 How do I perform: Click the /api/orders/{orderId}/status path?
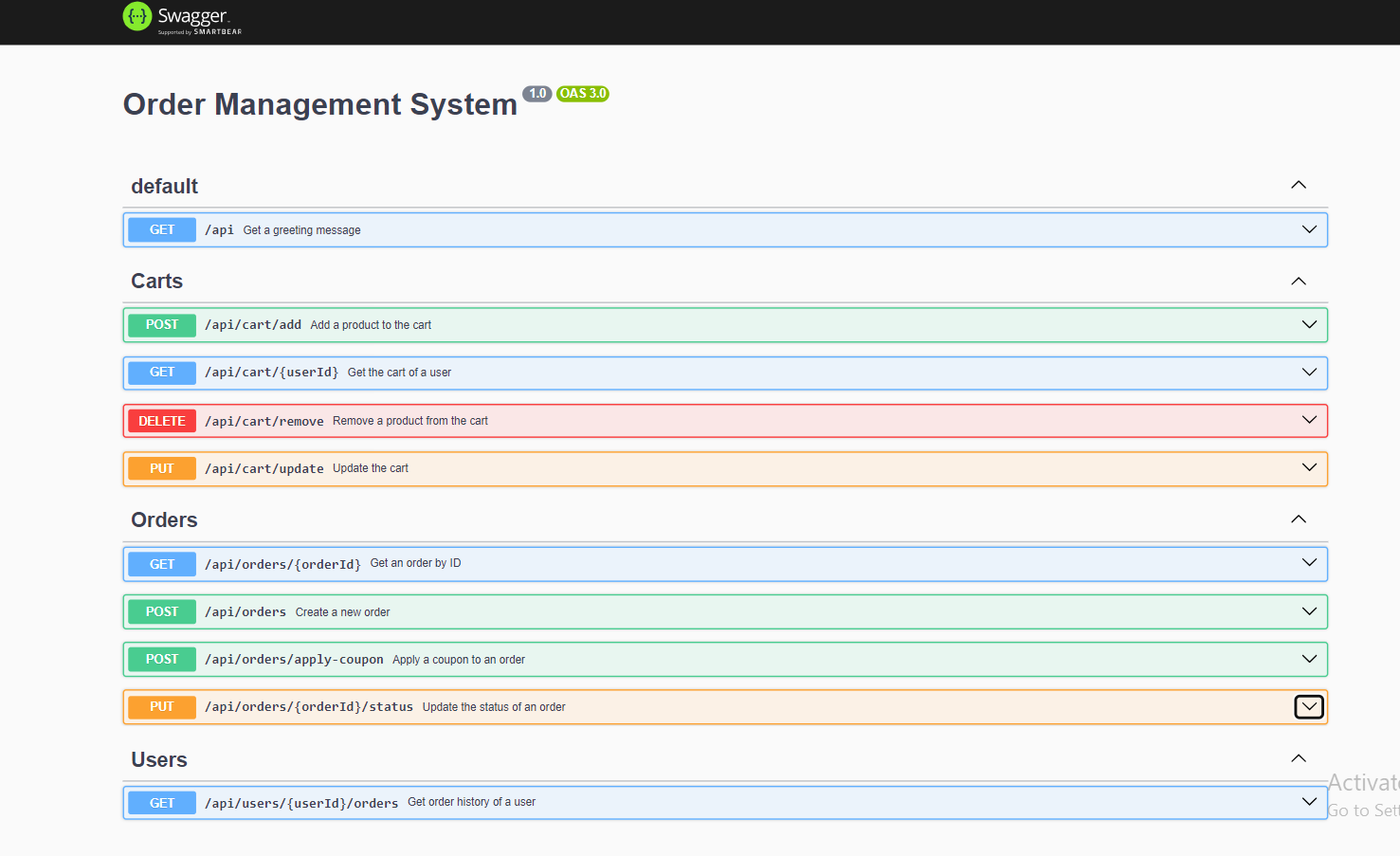[309, 707]
